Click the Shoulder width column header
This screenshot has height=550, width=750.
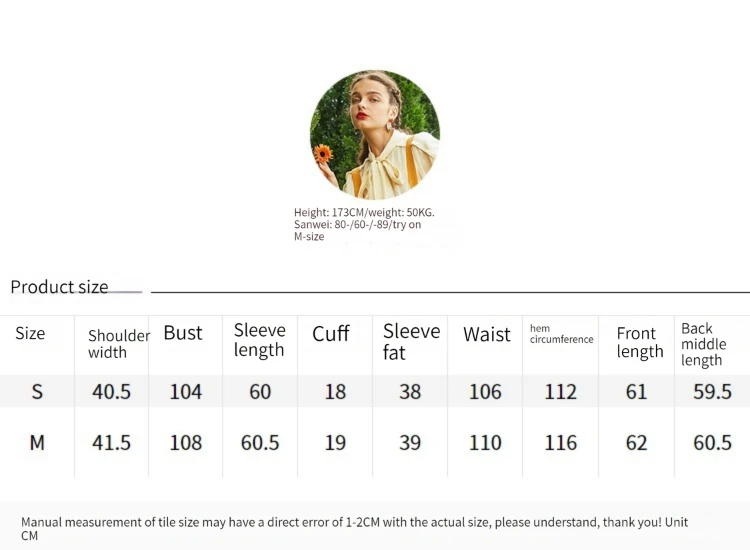(x=119, y=344)
